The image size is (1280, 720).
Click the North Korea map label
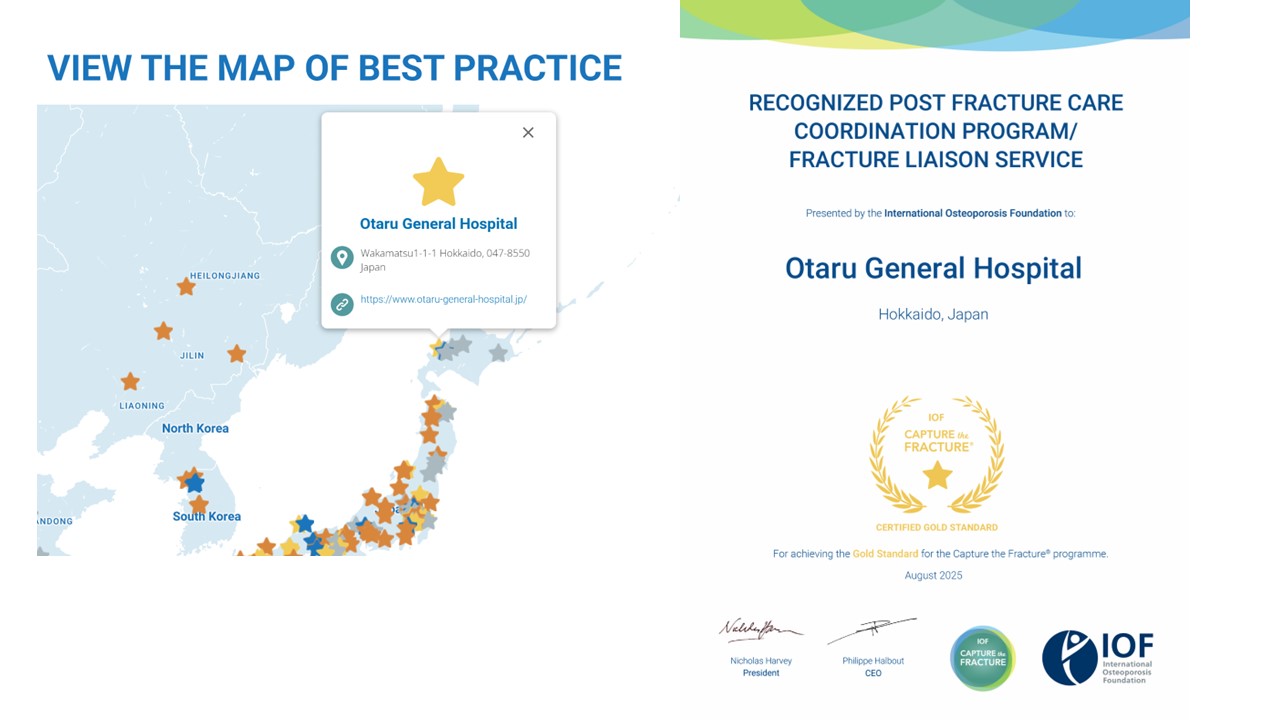(x=195, y=428)
